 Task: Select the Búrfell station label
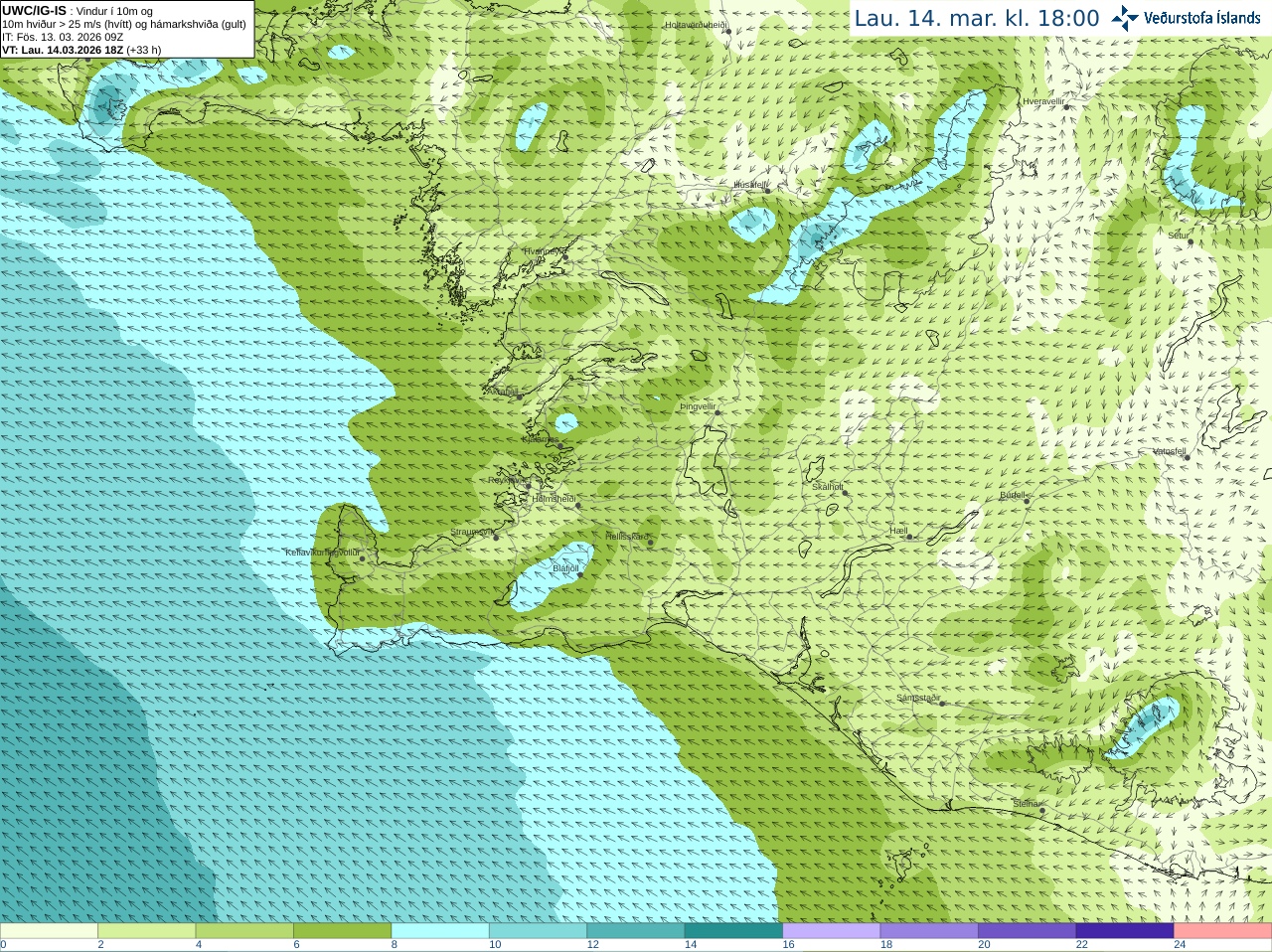(1012, 495)
